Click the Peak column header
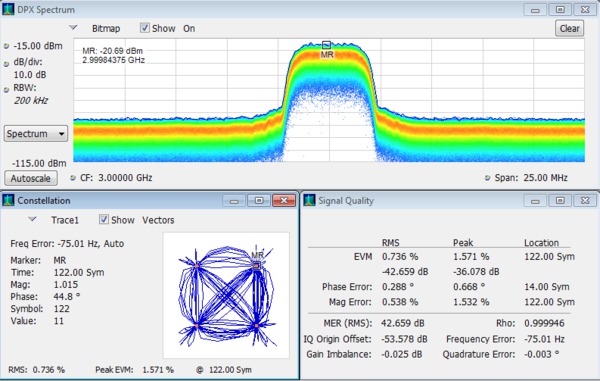 463,243
